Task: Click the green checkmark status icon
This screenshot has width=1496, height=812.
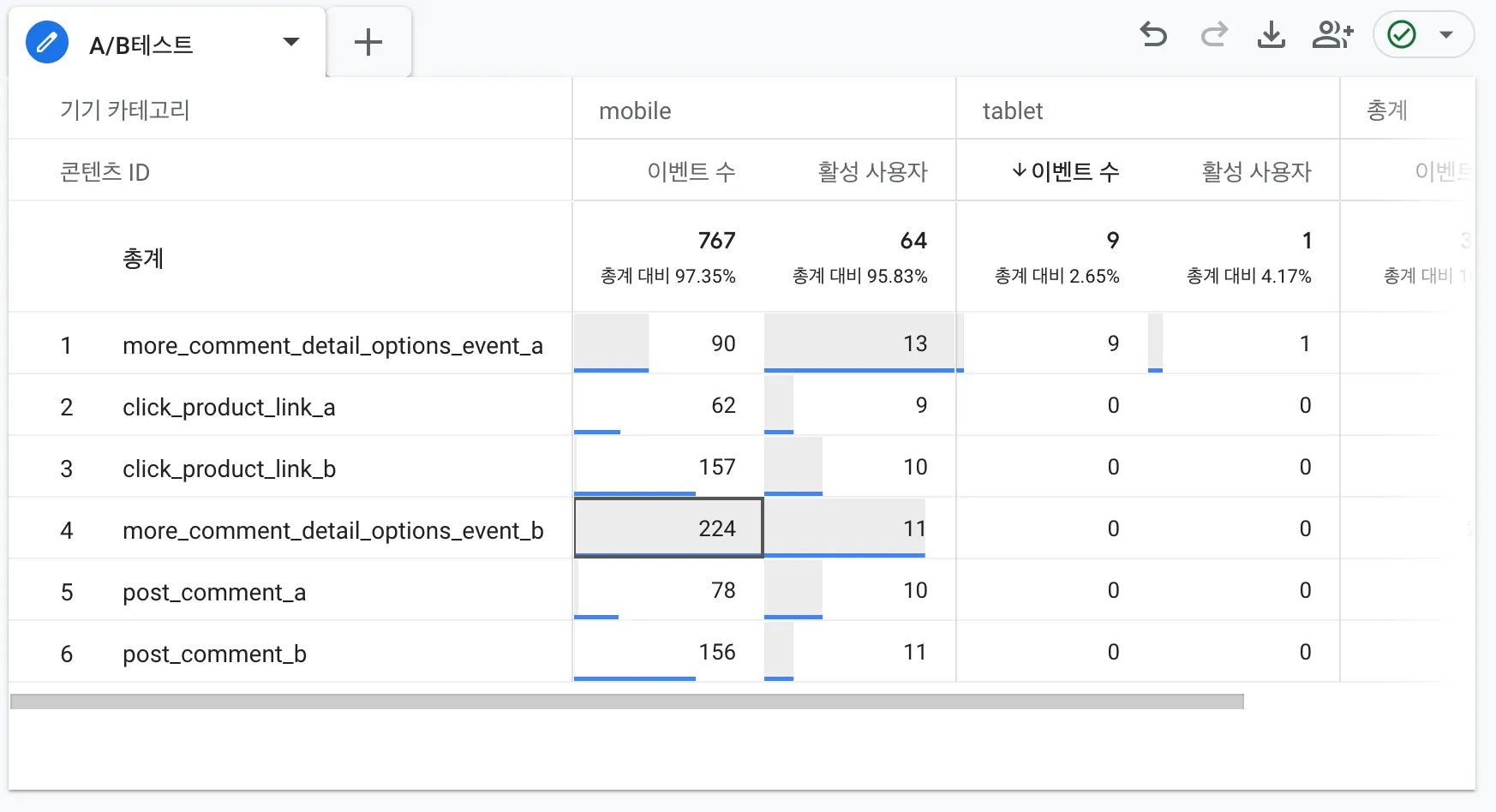Action: pos(1402,35)
